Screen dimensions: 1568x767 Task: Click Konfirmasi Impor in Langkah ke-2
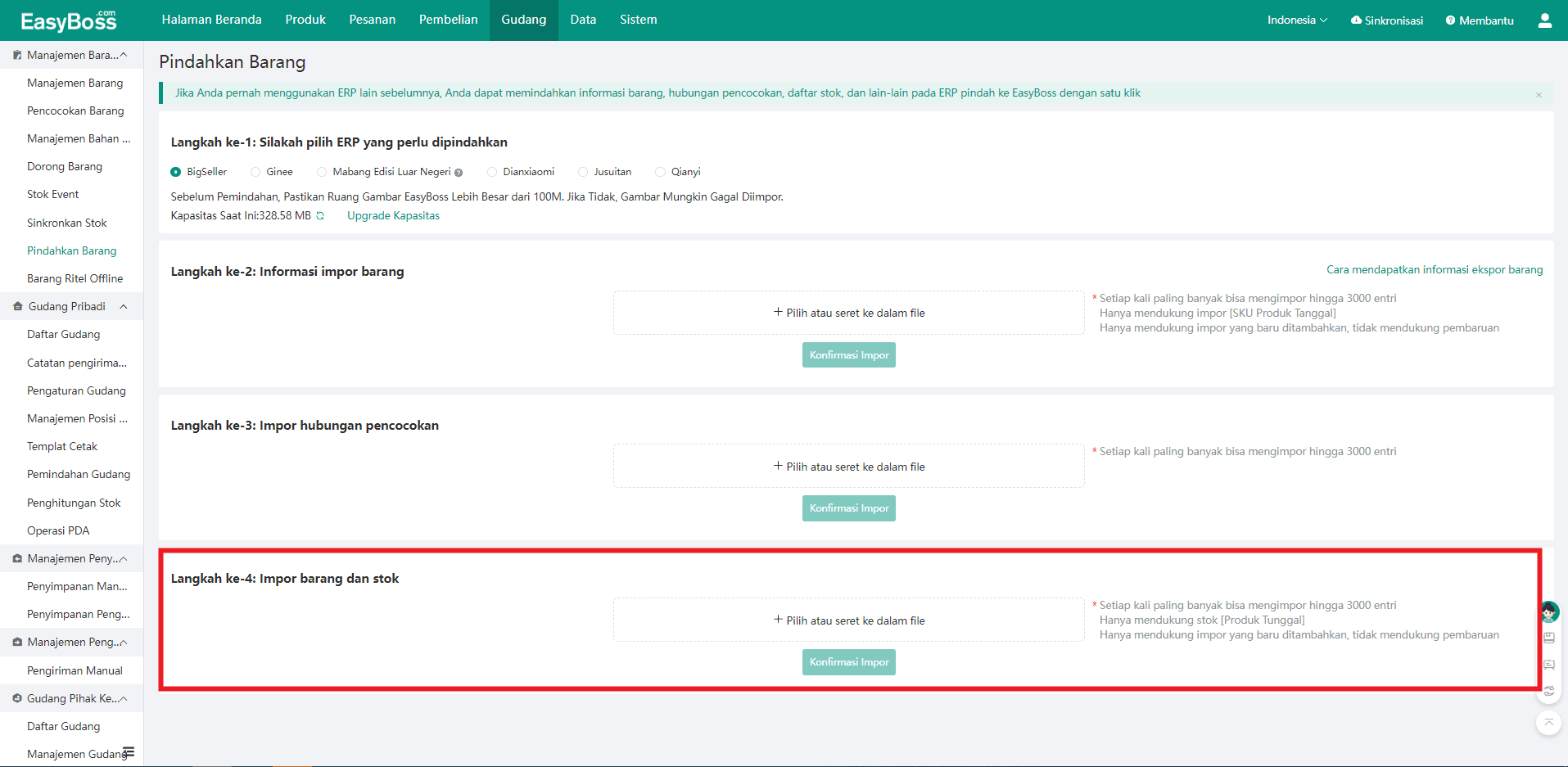click(x=849, y=355)
